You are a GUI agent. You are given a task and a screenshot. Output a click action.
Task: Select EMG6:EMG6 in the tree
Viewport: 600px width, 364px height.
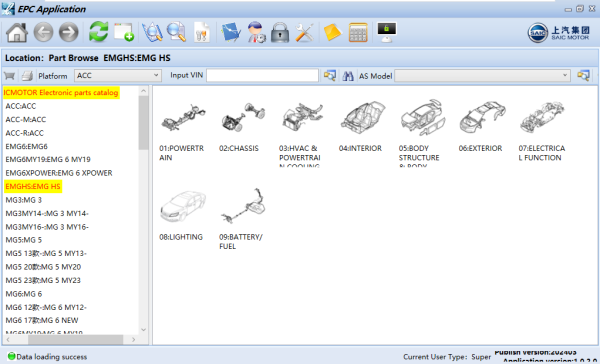click(x=26, y=146)
